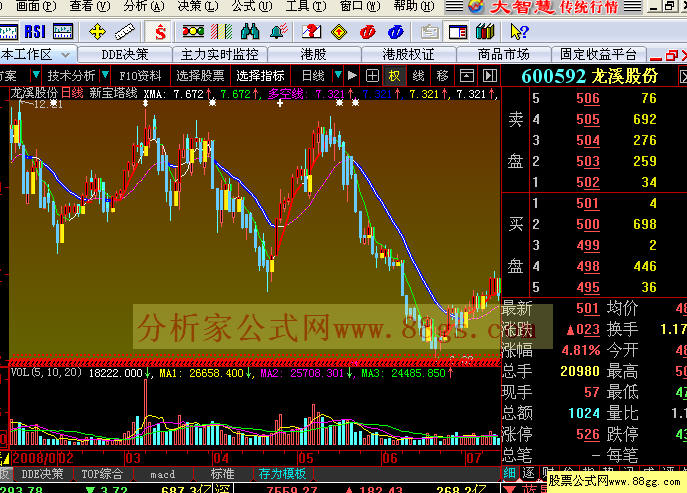Click the books library icon

click(485, 32)
